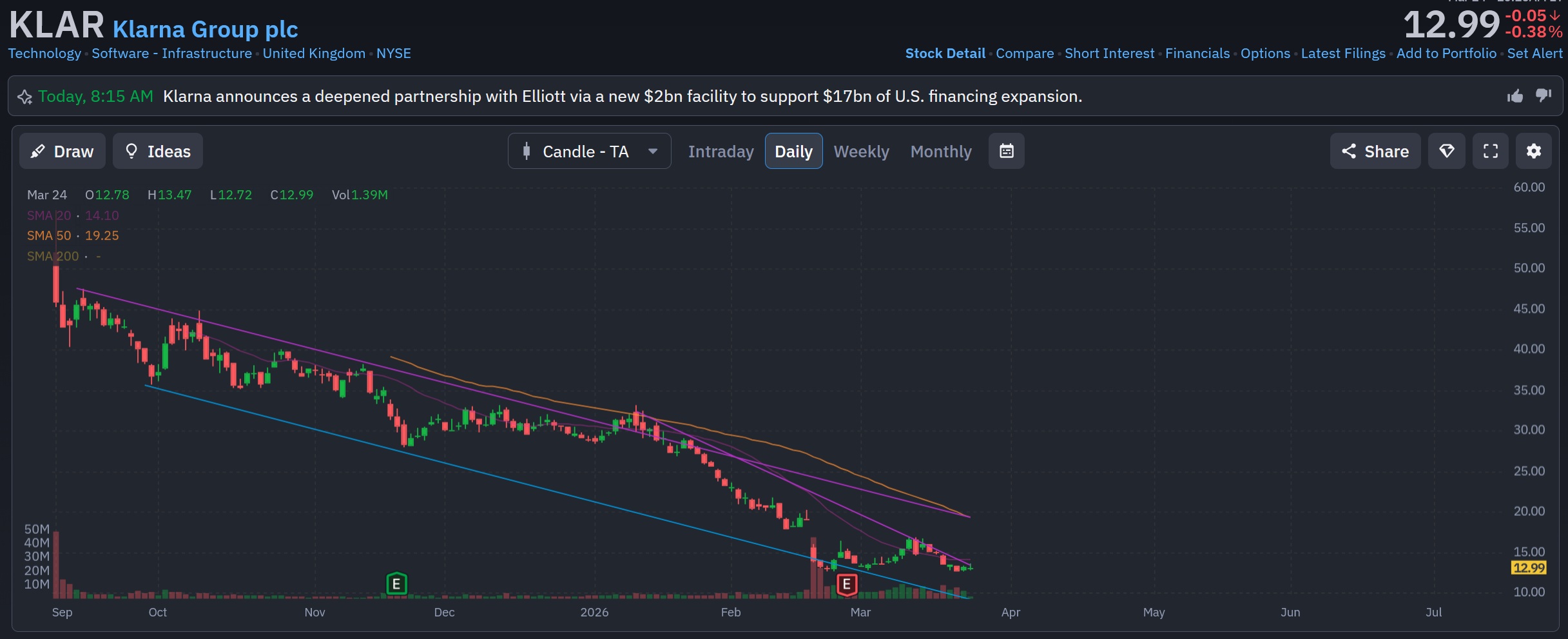
Task: Open the Technology sector link
Action: (x=44, y=54)
